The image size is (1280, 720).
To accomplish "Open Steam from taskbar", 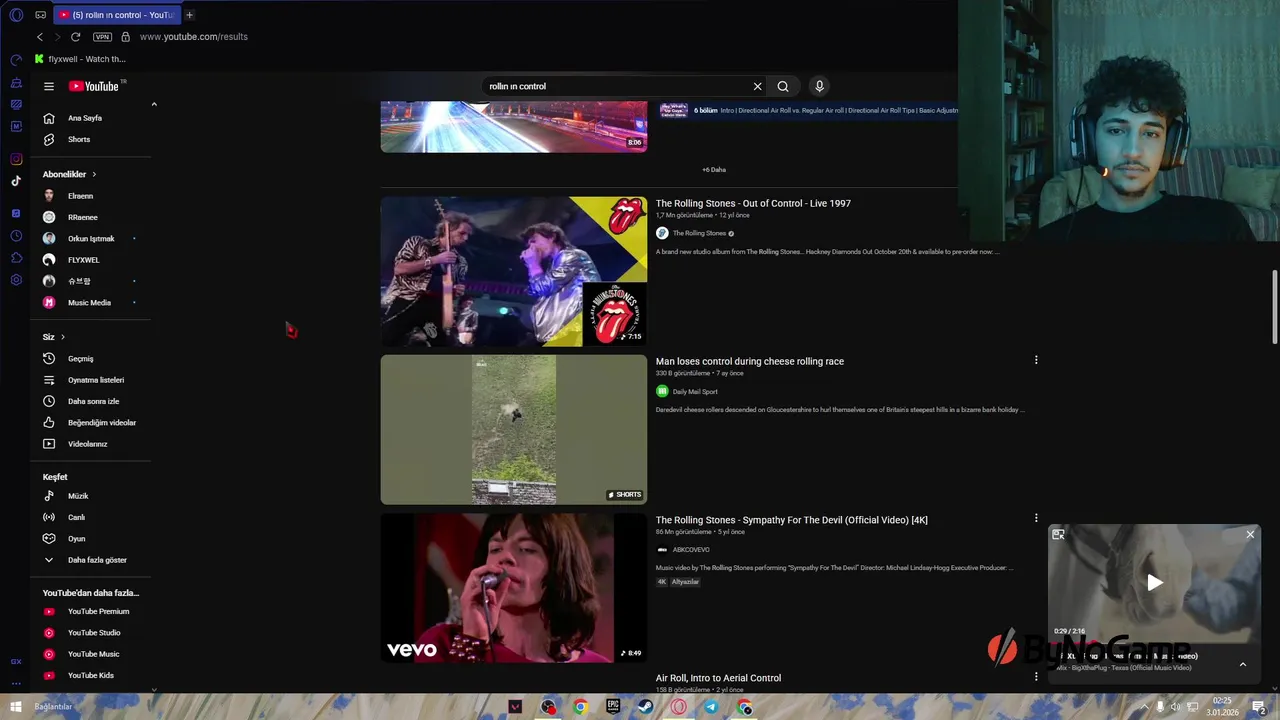I will [646, 707].
